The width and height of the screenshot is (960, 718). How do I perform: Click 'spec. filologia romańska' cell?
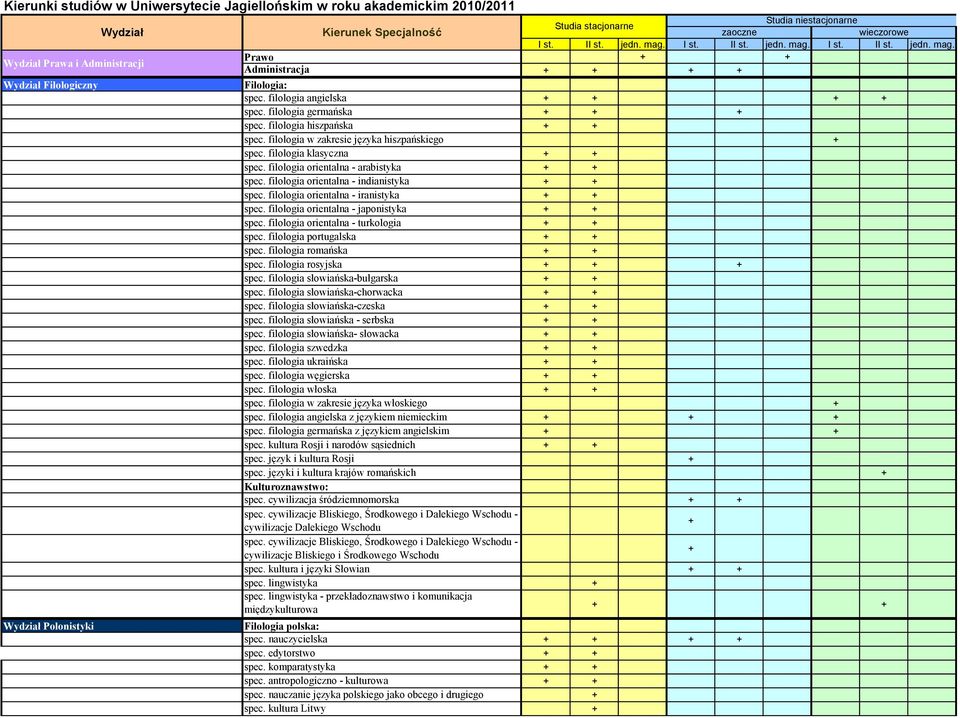pyautogui.click(x=381, y=250)
